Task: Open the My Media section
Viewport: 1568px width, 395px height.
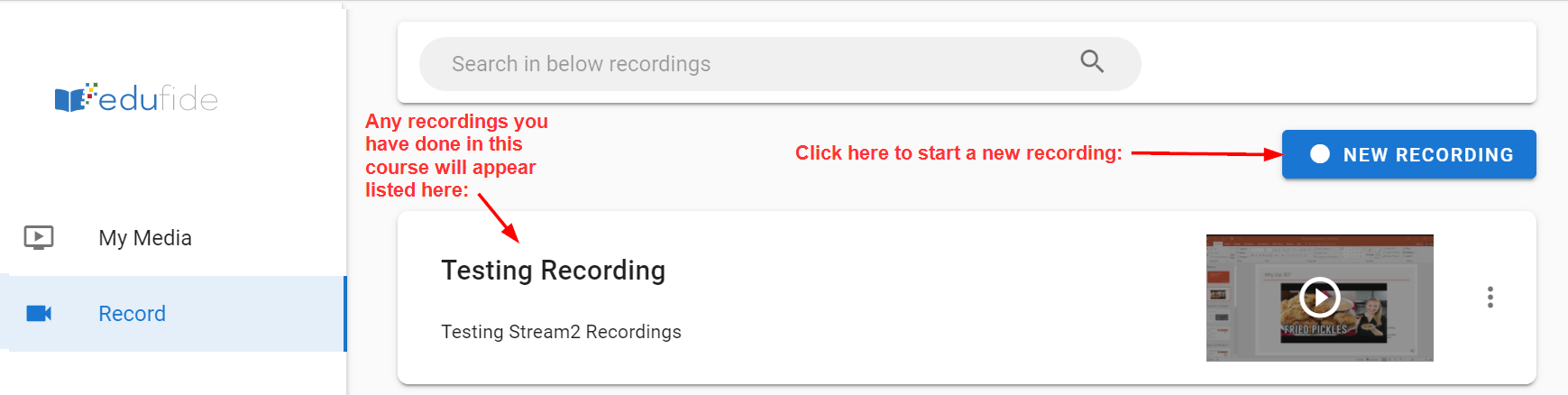Action: click(145, 238)
